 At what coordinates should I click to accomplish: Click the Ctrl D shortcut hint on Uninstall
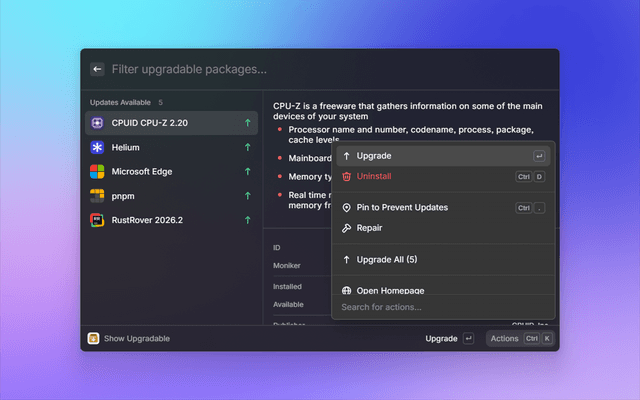coord(530,176)
